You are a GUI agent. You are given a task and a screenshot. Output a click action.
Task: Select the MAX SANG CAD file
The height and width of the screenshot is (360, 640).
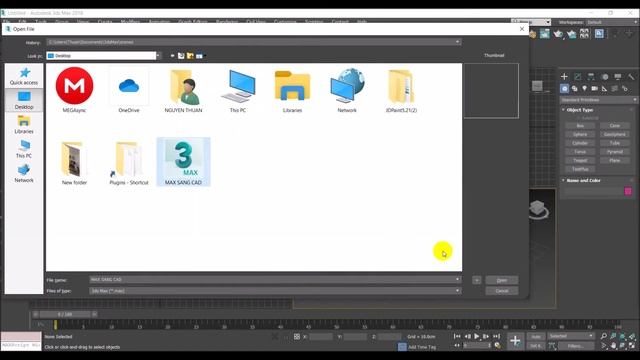click(x=183, y=162)
